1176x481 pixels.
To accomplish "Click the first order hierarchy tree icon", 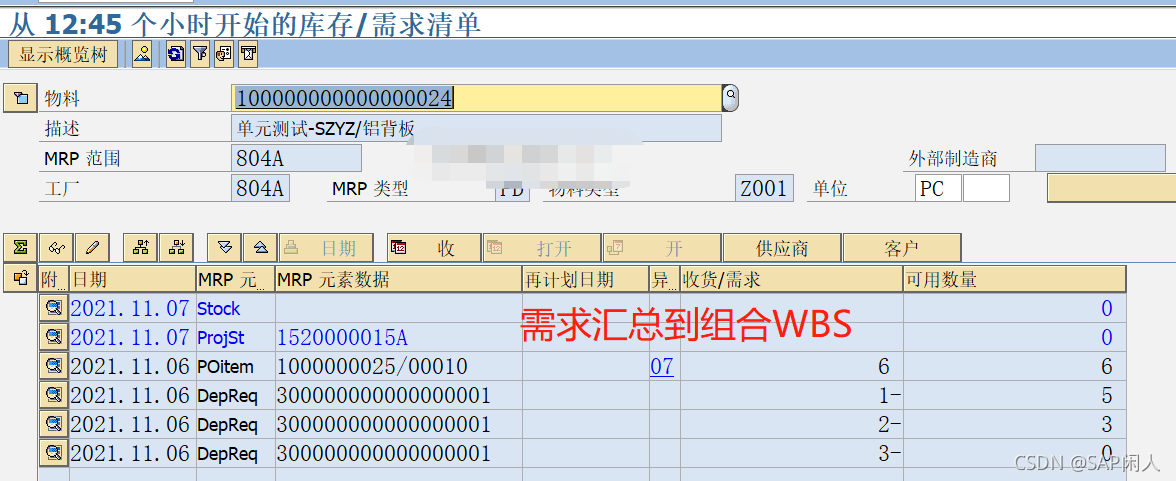I will [x=140, y=248].
